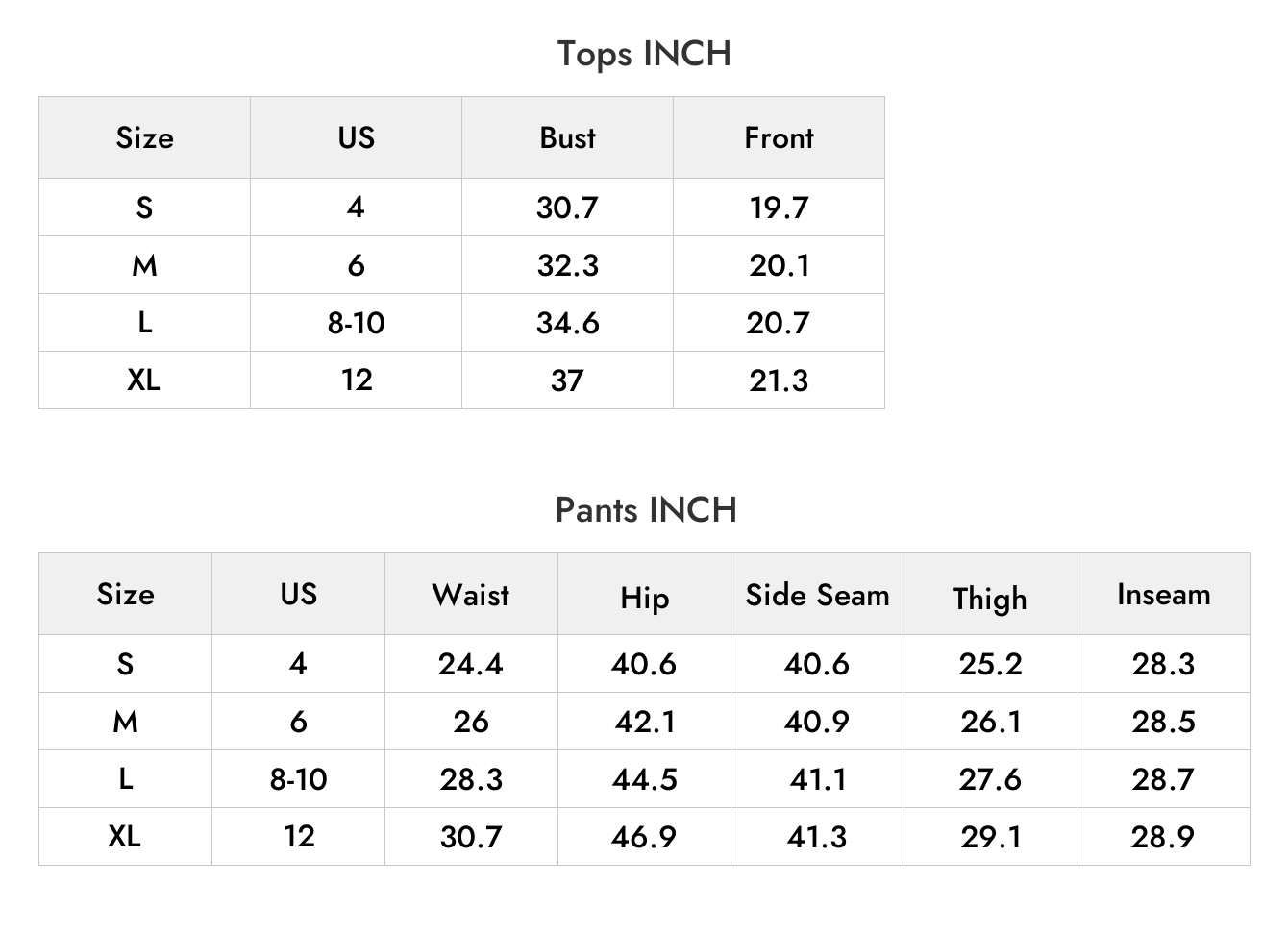Select the 42.1 hip value for size M

point(644,722)
